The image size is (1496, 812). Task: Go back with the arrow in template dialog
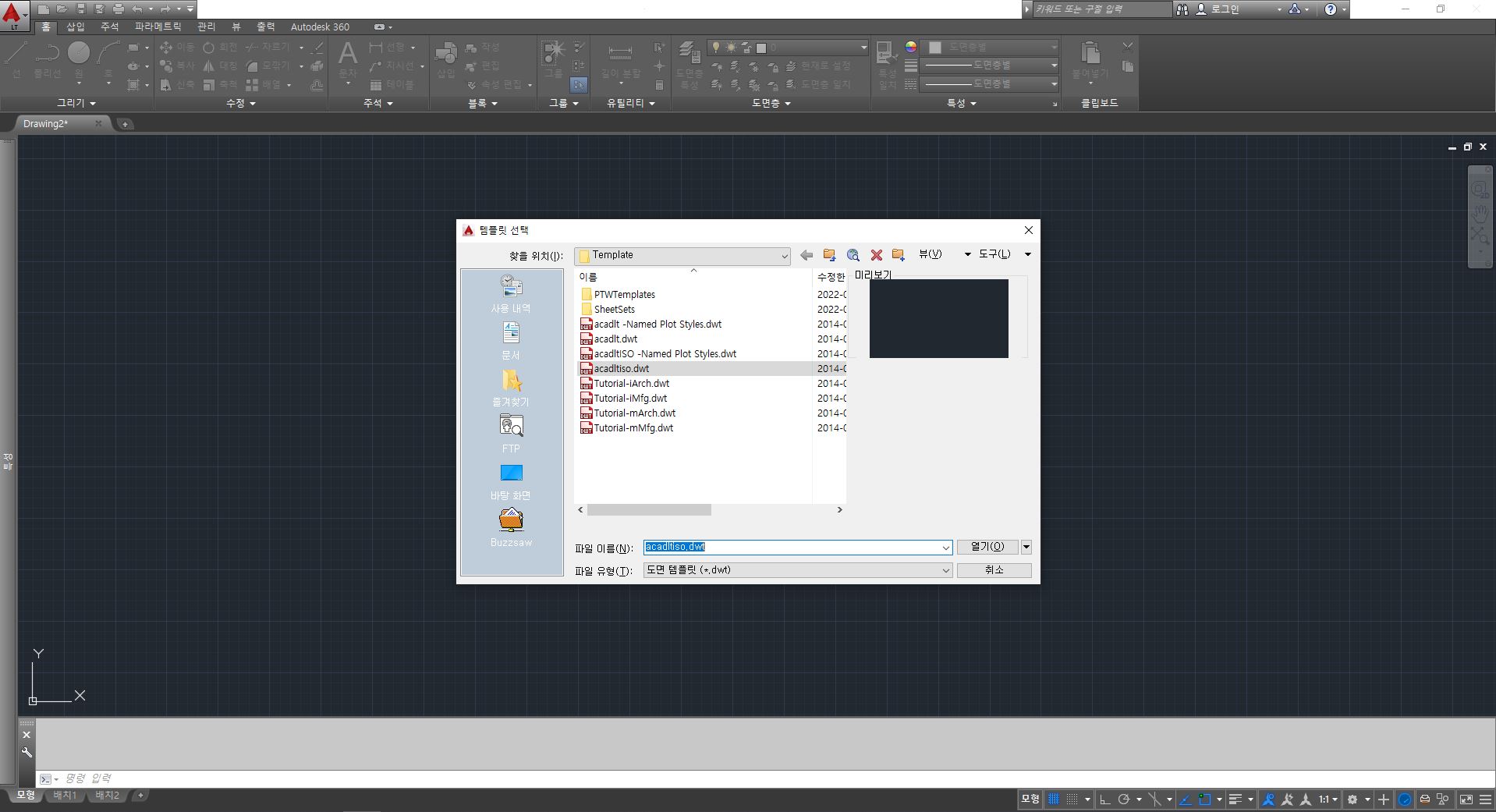click(x=806, y=255)
